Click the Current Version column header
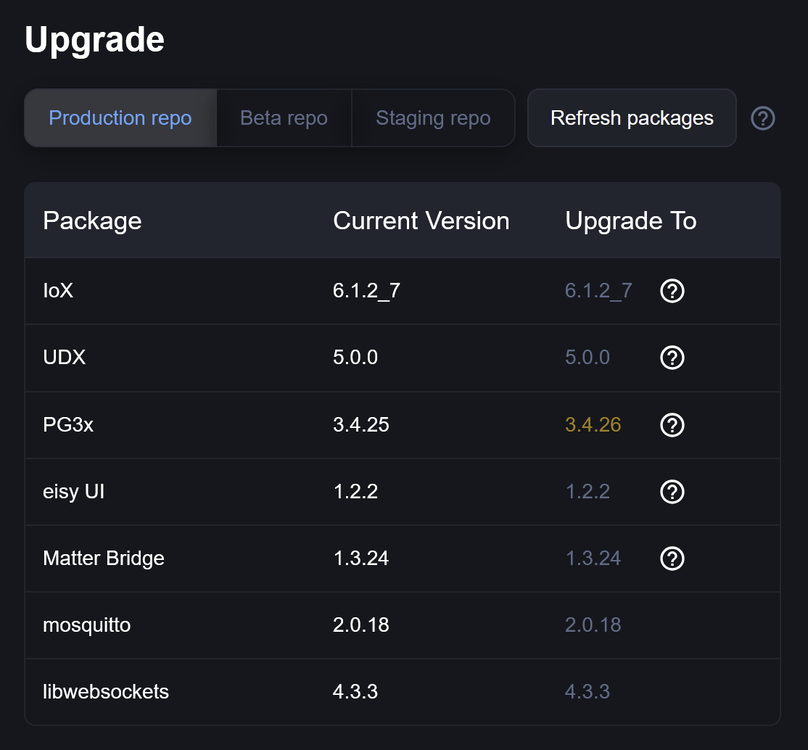 pyautogui.click(x=421, y=221)
